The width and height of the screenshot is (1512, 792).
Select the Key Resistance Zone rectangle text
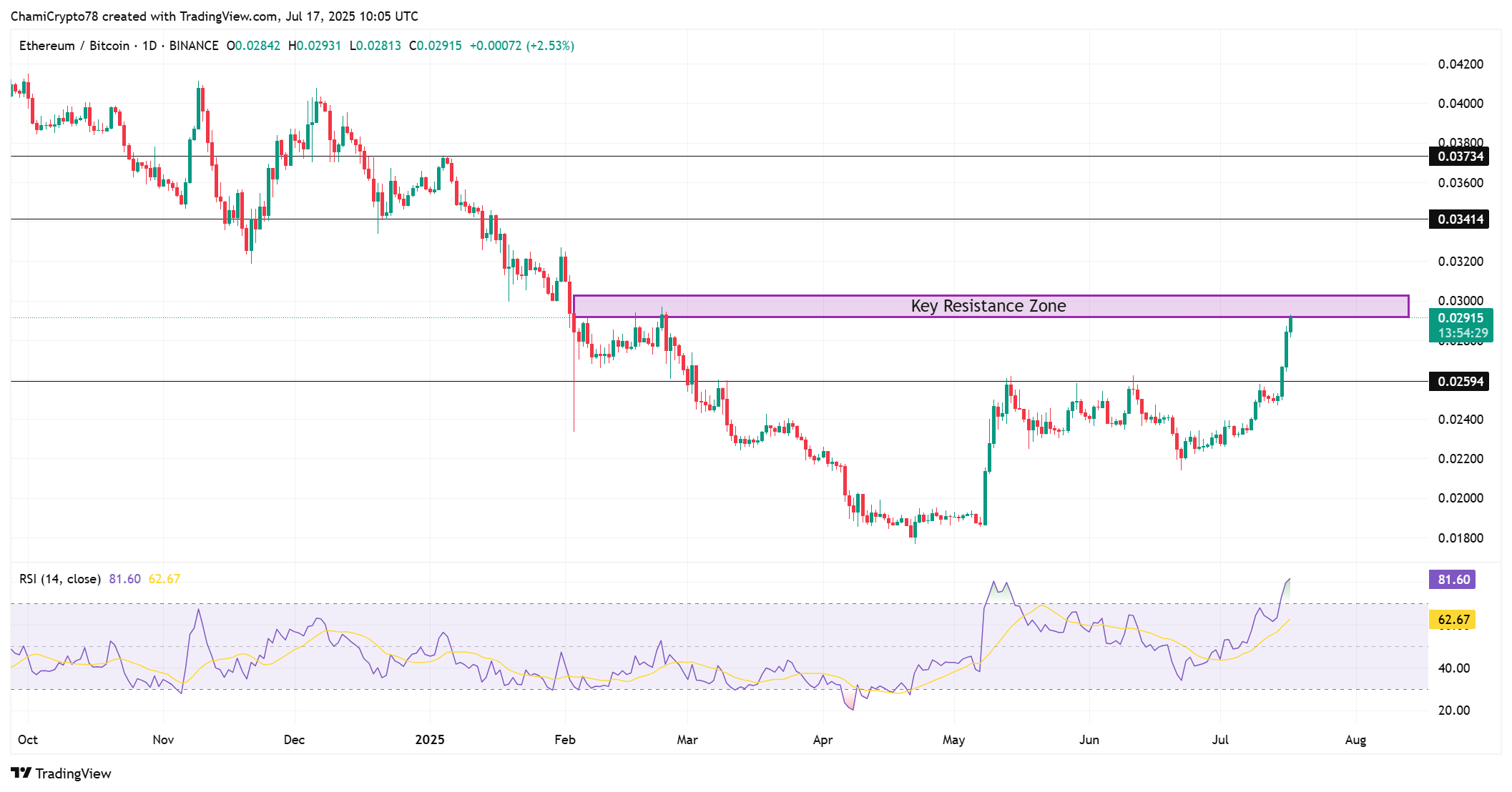[988, 306]
